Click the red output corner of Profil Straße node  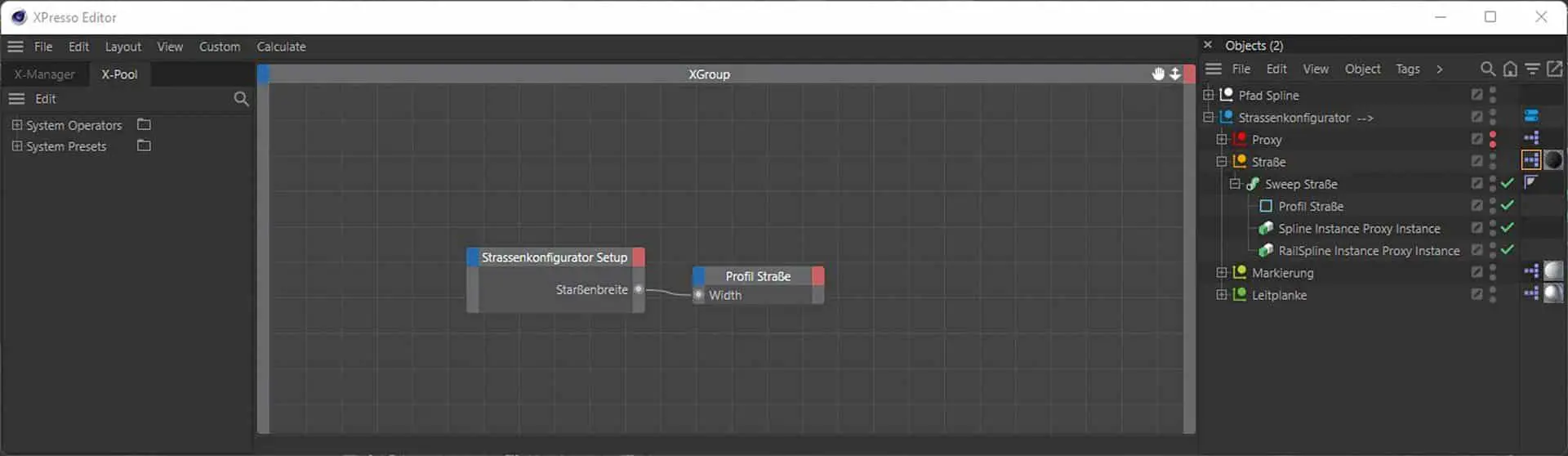tap(817, 276)
